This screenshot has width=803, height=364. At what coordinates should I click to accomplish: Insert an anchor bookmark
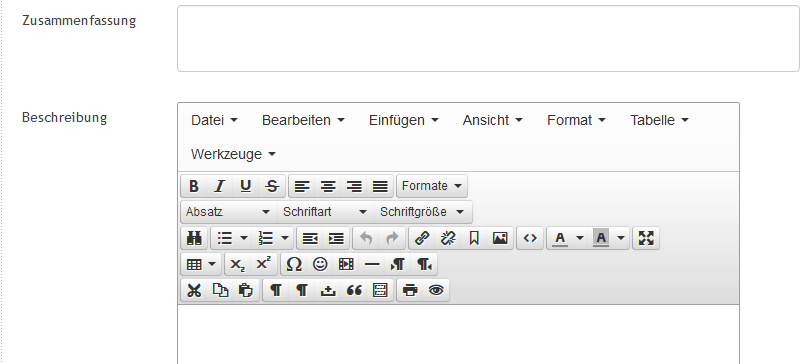coord(474,238)
